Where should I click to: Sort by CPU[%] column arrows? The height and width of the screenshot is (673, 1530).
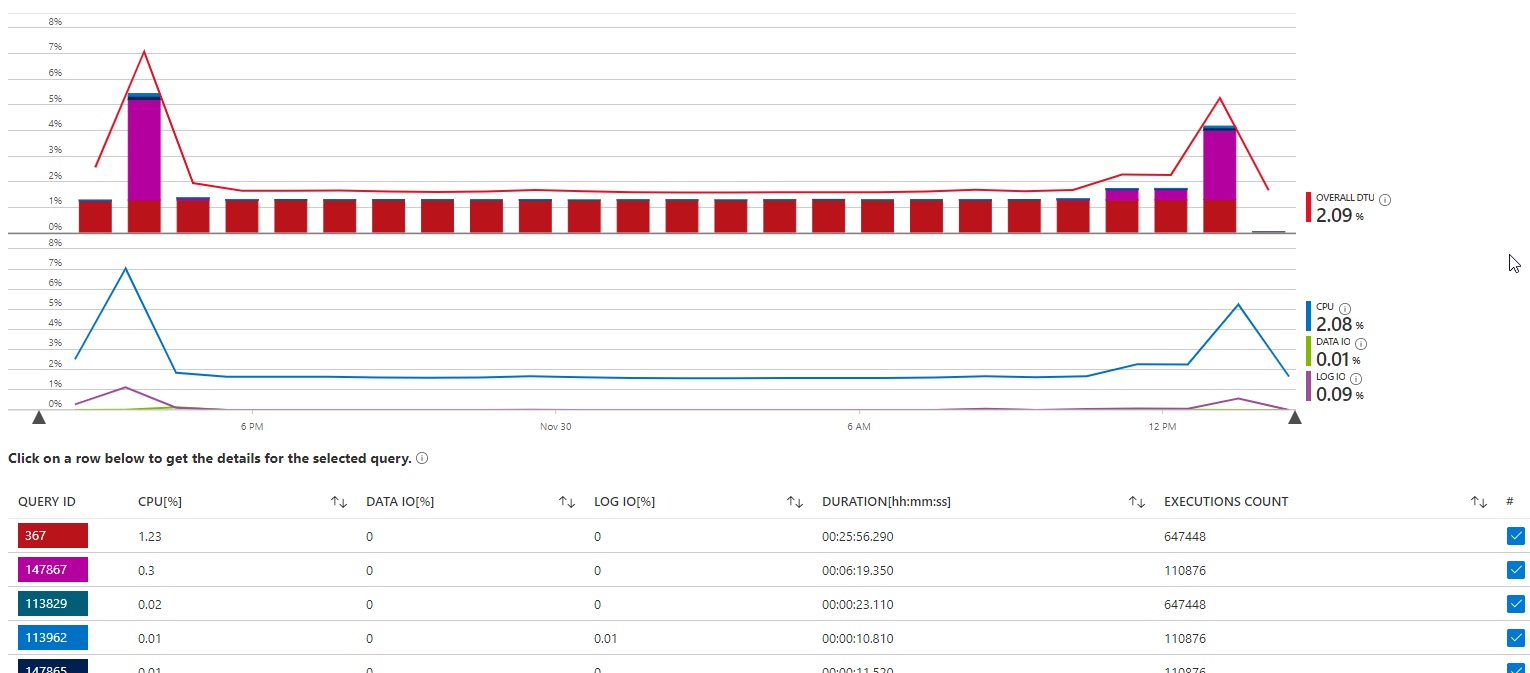point(339,502)
